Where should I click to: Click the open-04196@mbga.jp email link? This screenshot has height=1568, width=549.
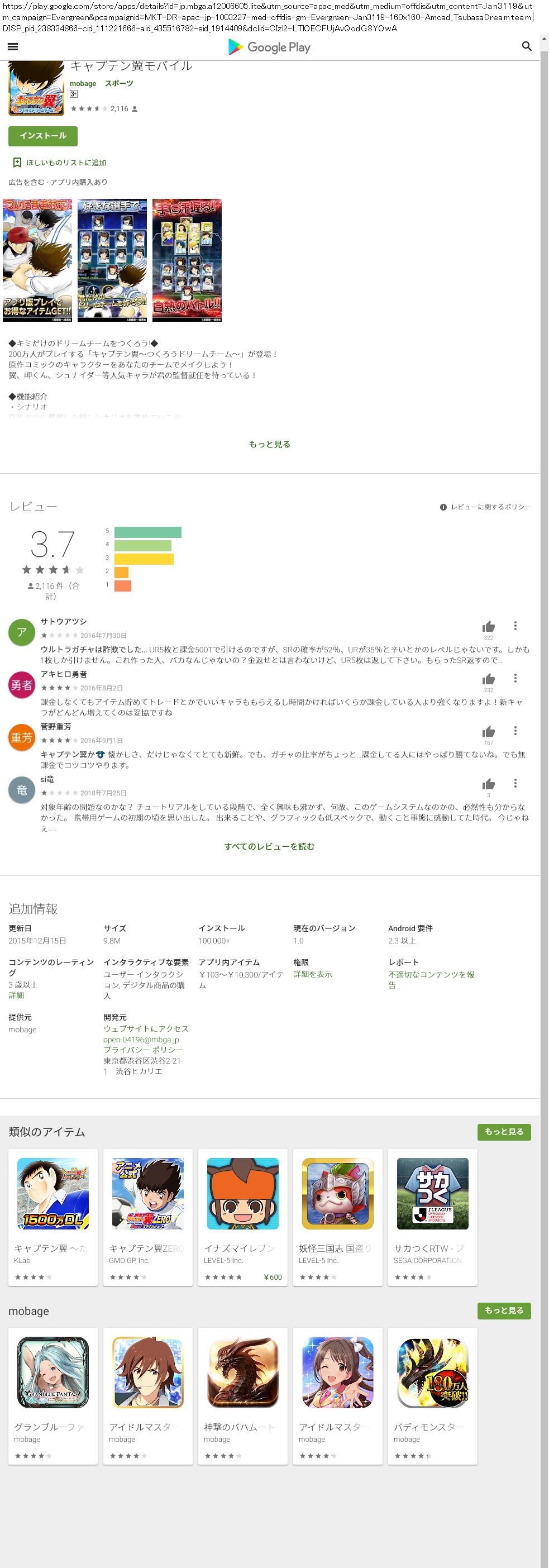141,1039
